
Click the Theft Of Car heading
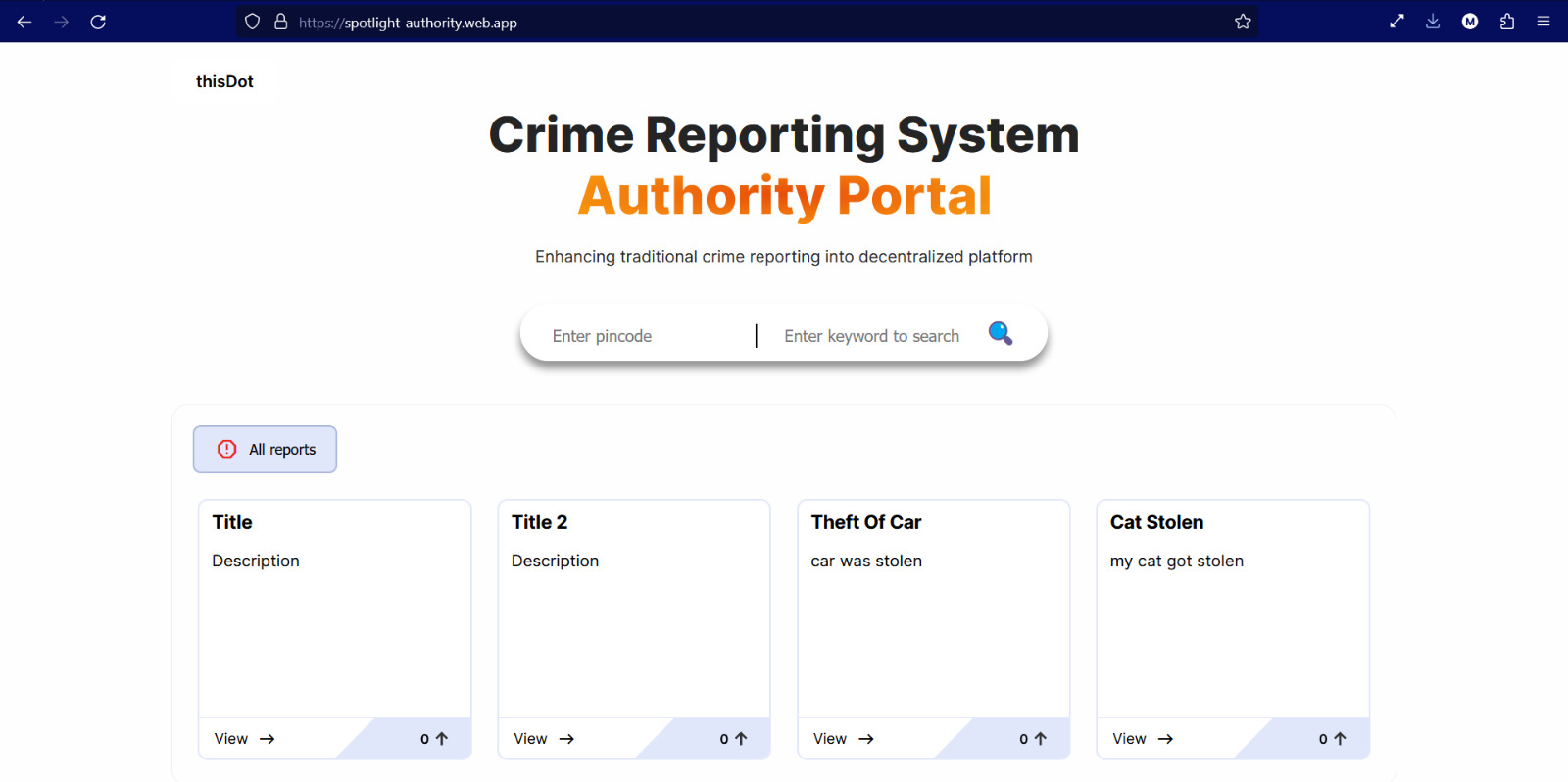[866, 522]
